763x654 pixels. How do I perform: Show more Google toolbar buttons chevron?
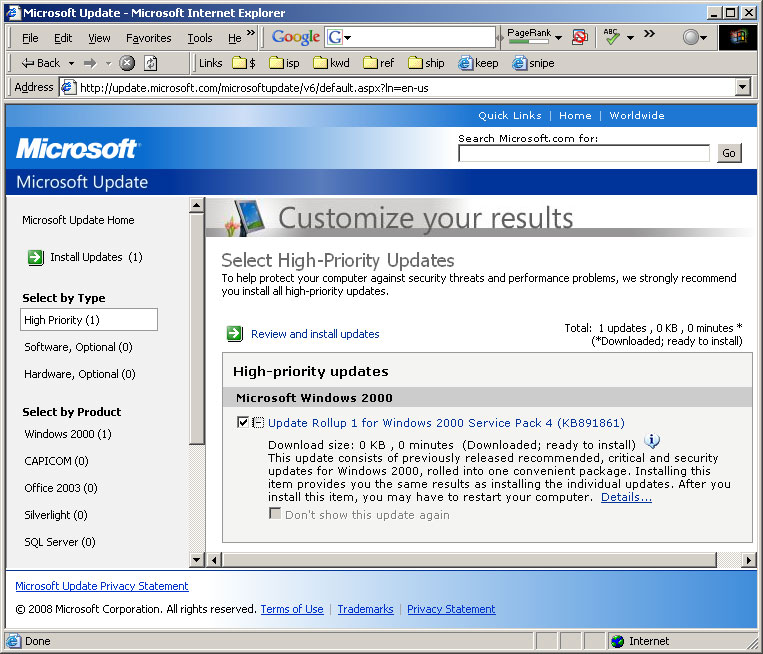point(649,34)
